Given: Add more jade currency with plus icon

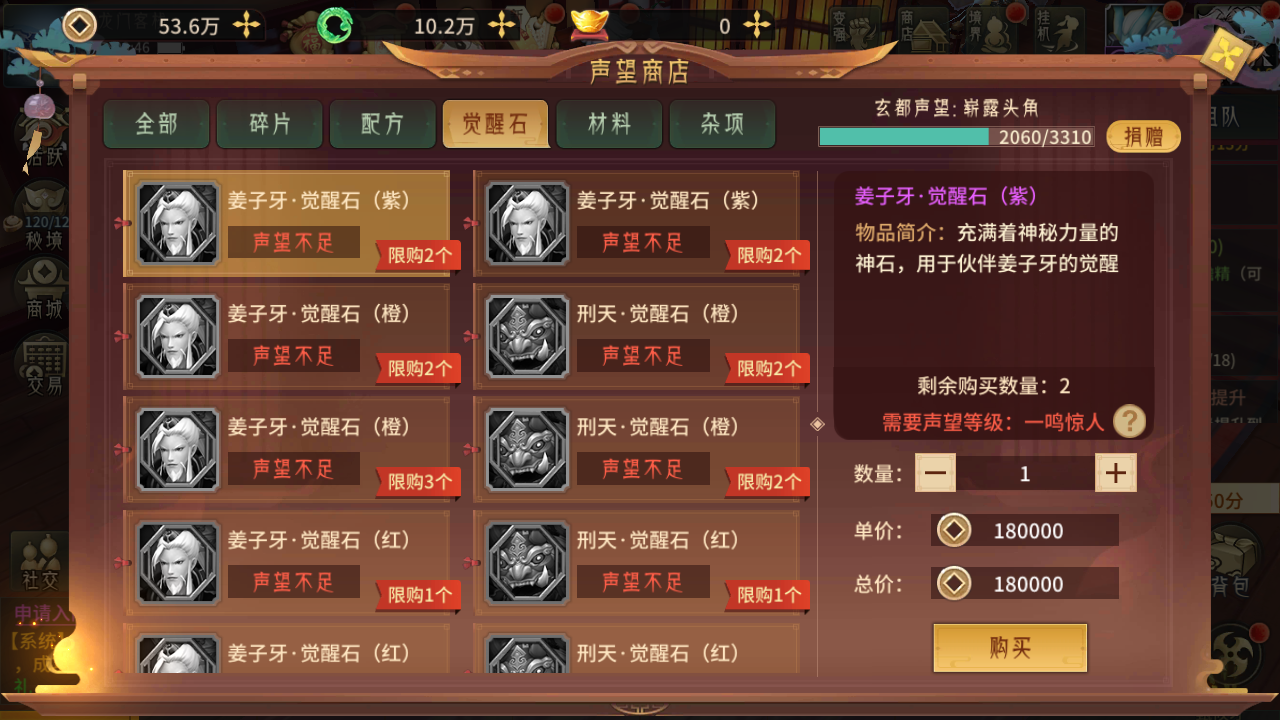Looking at the screenshot, I should pyautogui.click(x=502, y=25).
